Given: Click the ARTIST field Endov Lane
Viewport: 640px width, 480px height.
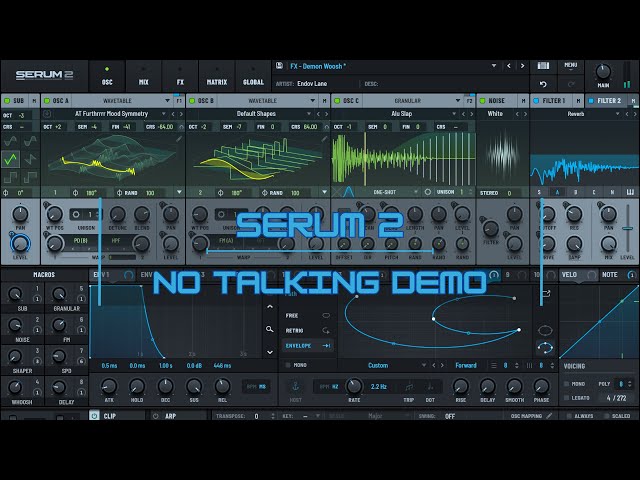Looking at the screenshot, I should point(312,84).
